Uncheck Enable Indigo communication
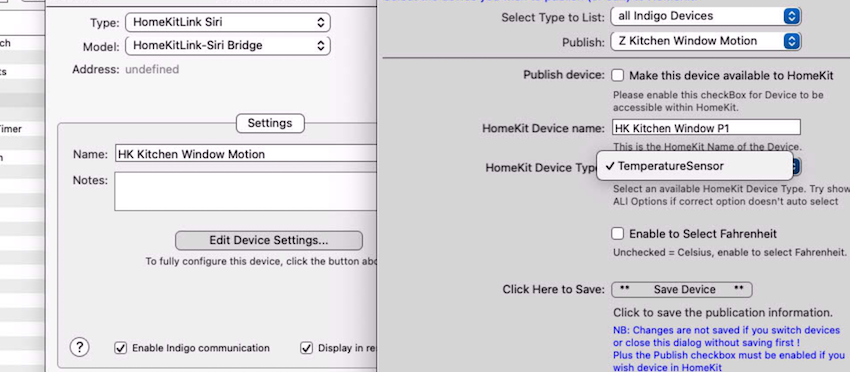This screenshot has height=372, width=850. click(120, 348)
